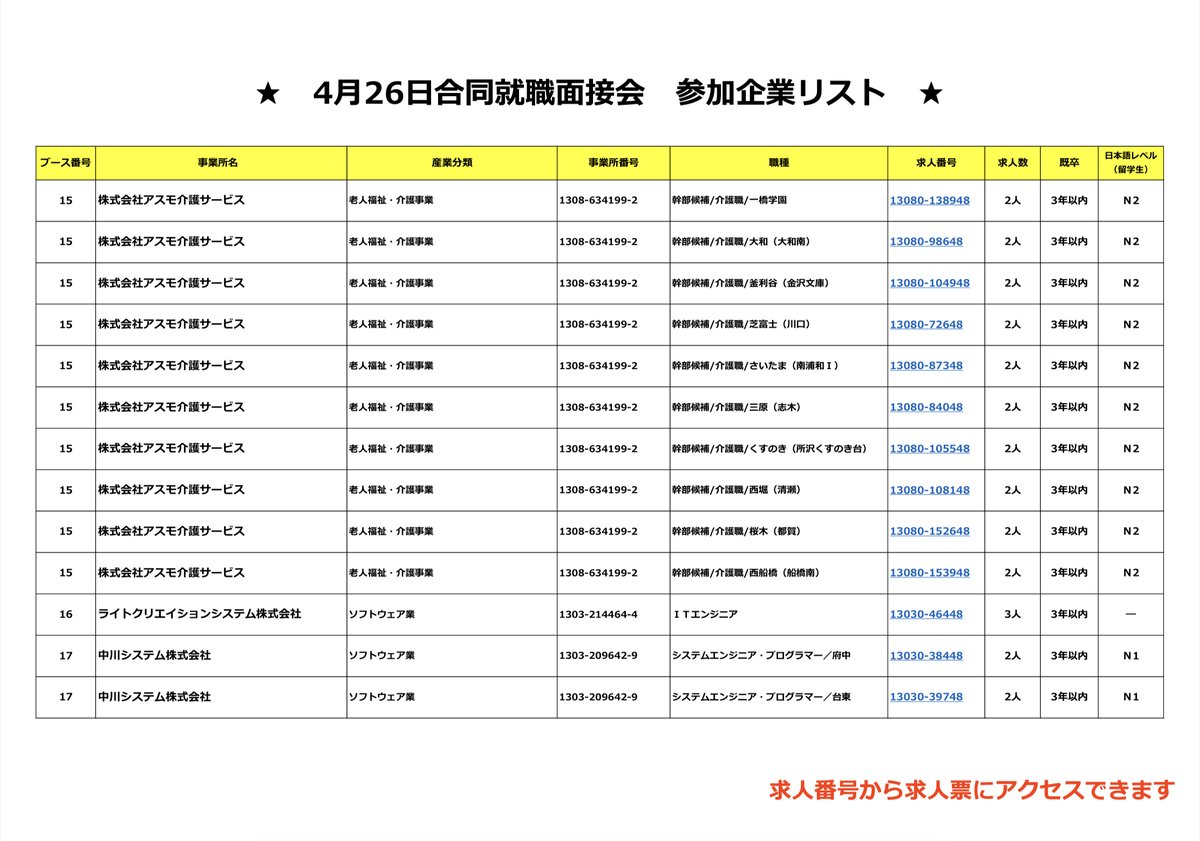Click the ブース番号 column header
Image resolution: width=1200 pixels, height=841 pixels.
(66, 162)
